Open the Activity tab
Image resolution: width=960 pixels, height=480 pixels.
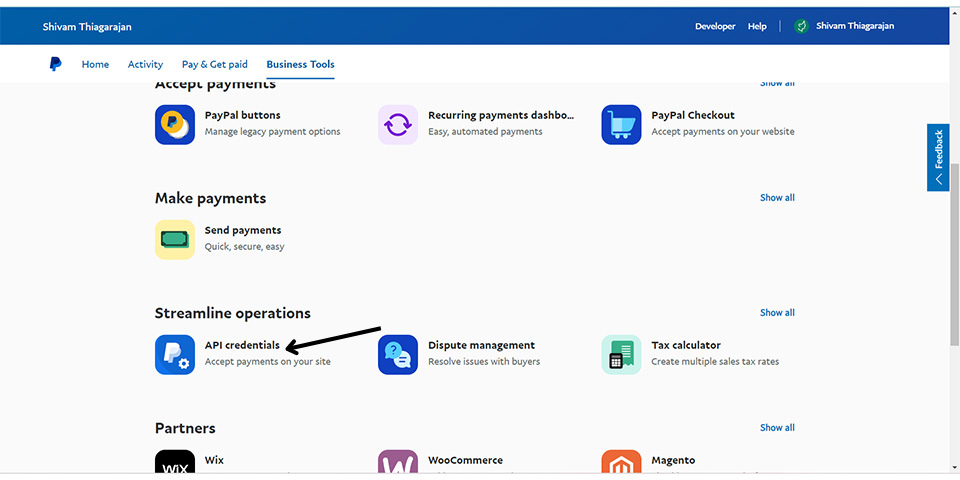(145, 64)
